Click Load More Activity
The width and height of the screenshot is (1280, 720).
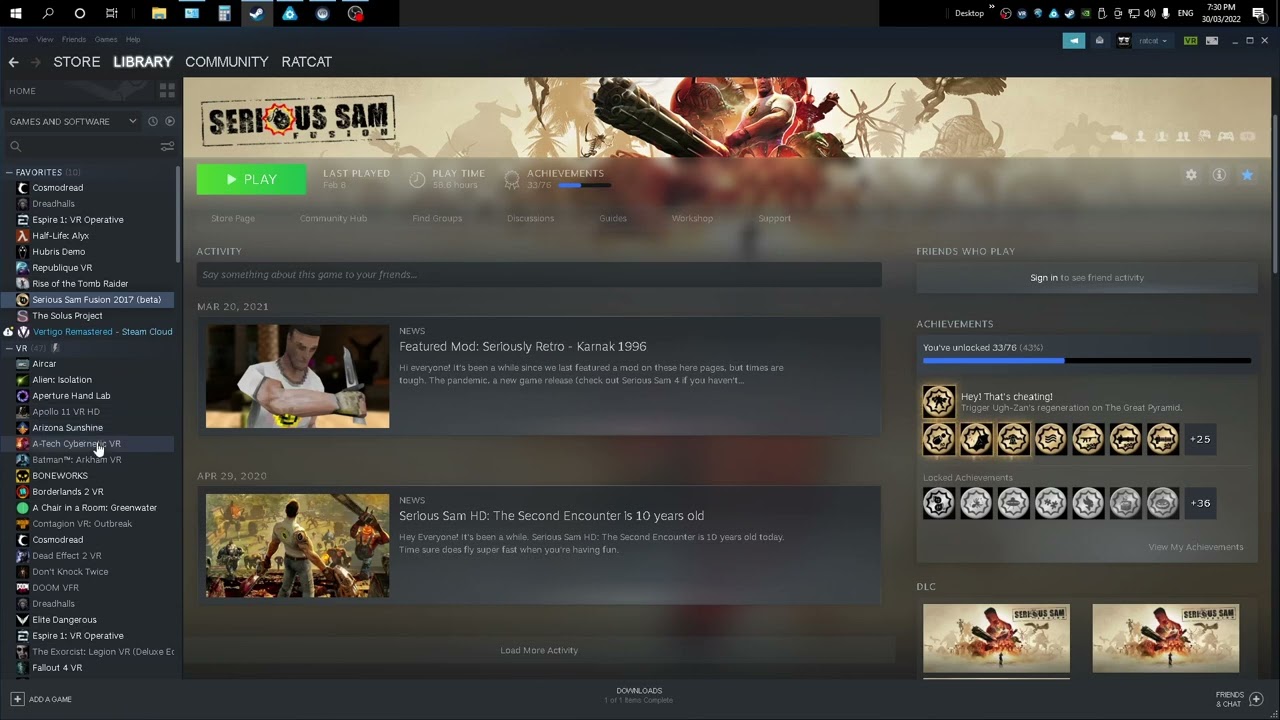coord(539,650)
